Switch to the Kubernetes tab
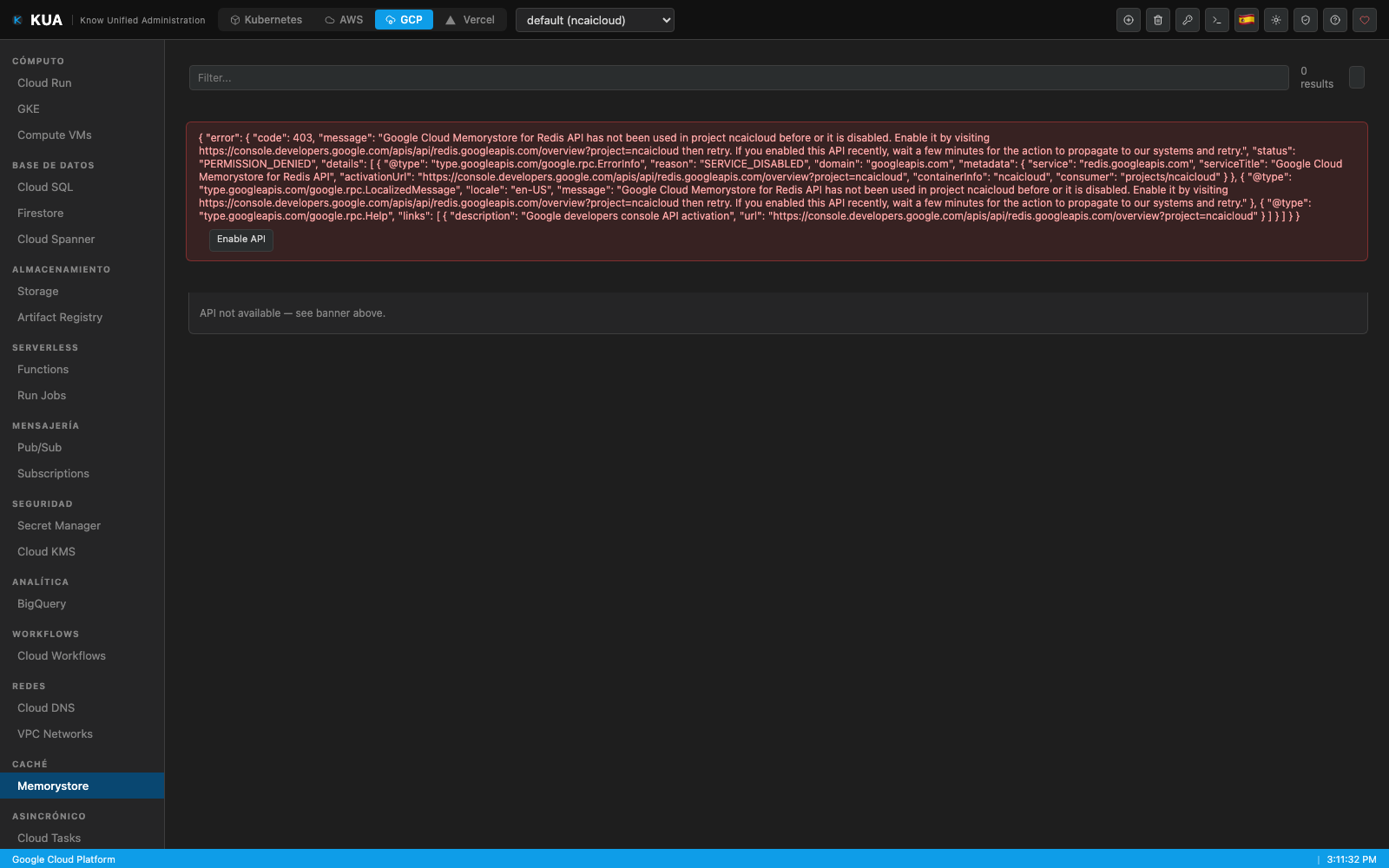The width and height of the screenshot is (1389, 868). tap(266, 20)
